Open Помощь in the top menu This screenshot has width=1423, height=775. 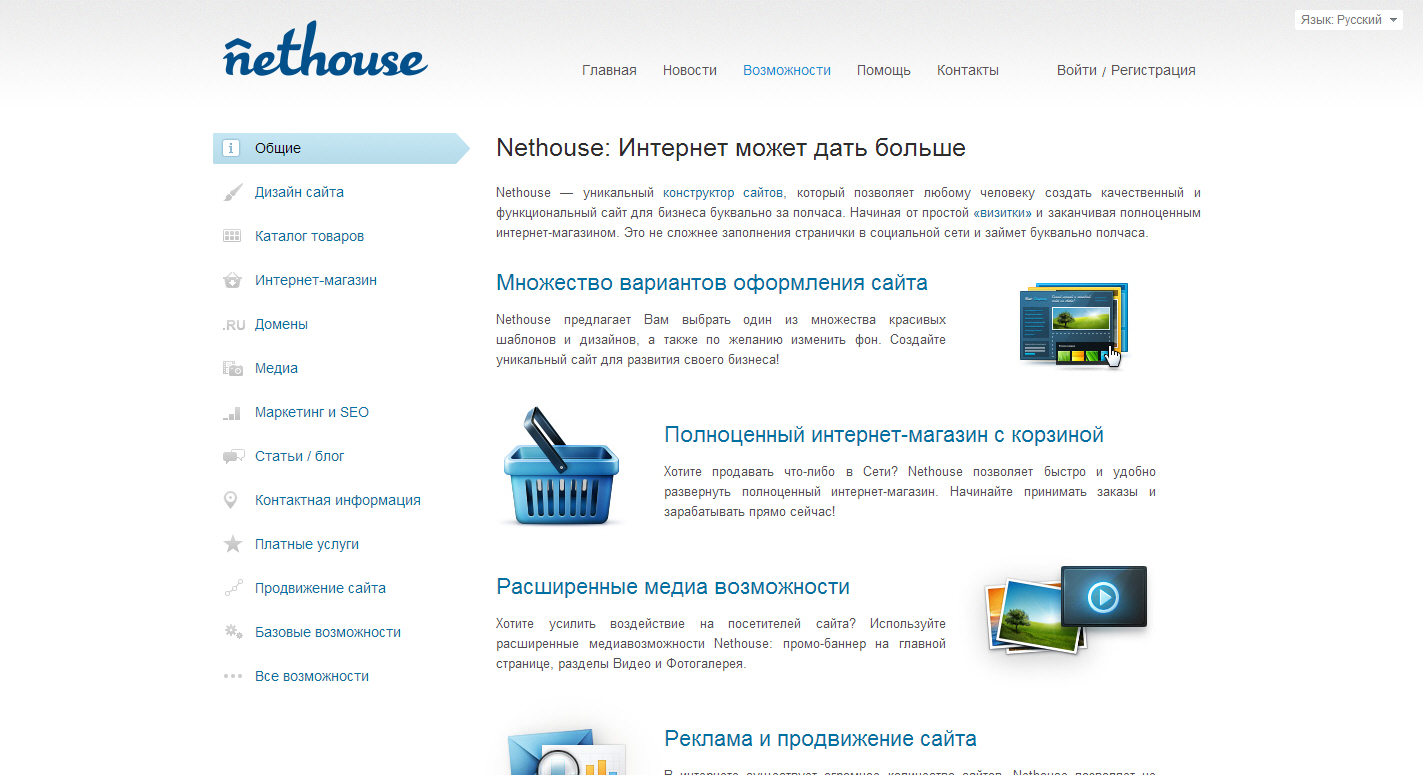coord(884,70)
